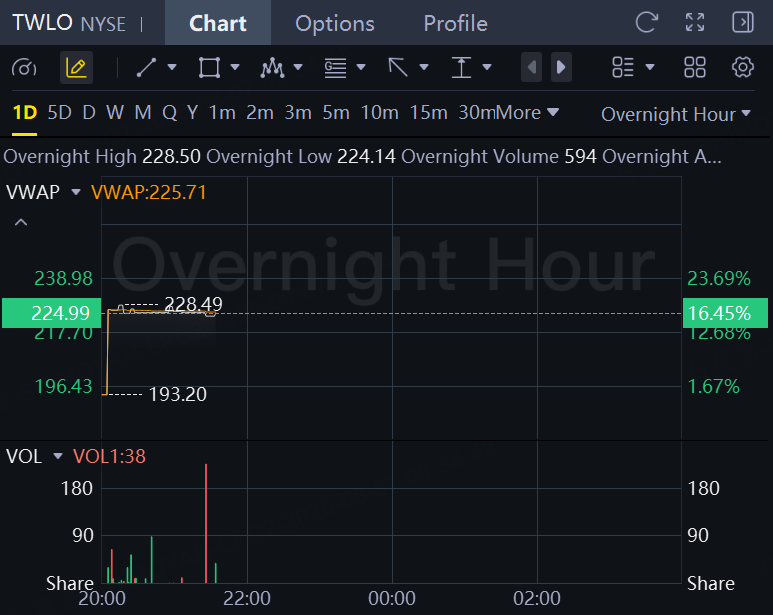Click the VWAP:225.71 value
Viewport: 773px width, 615px height.
tap(149, 192)
